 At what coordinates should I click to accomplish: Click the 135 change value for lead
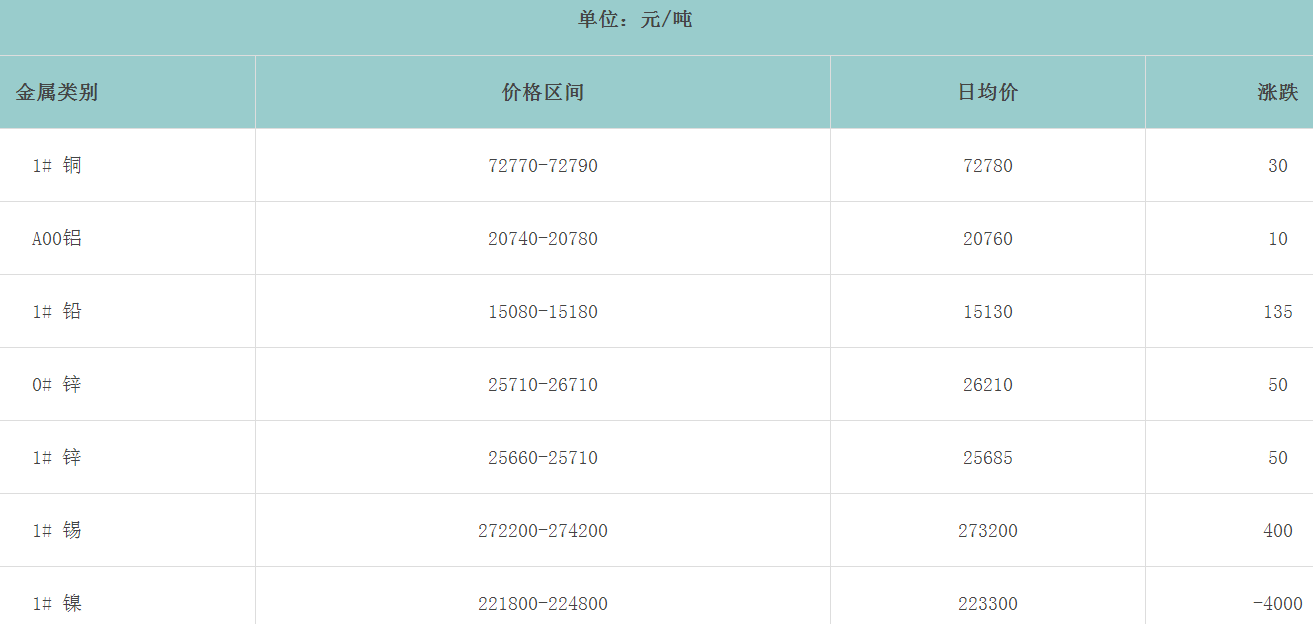1277,312
